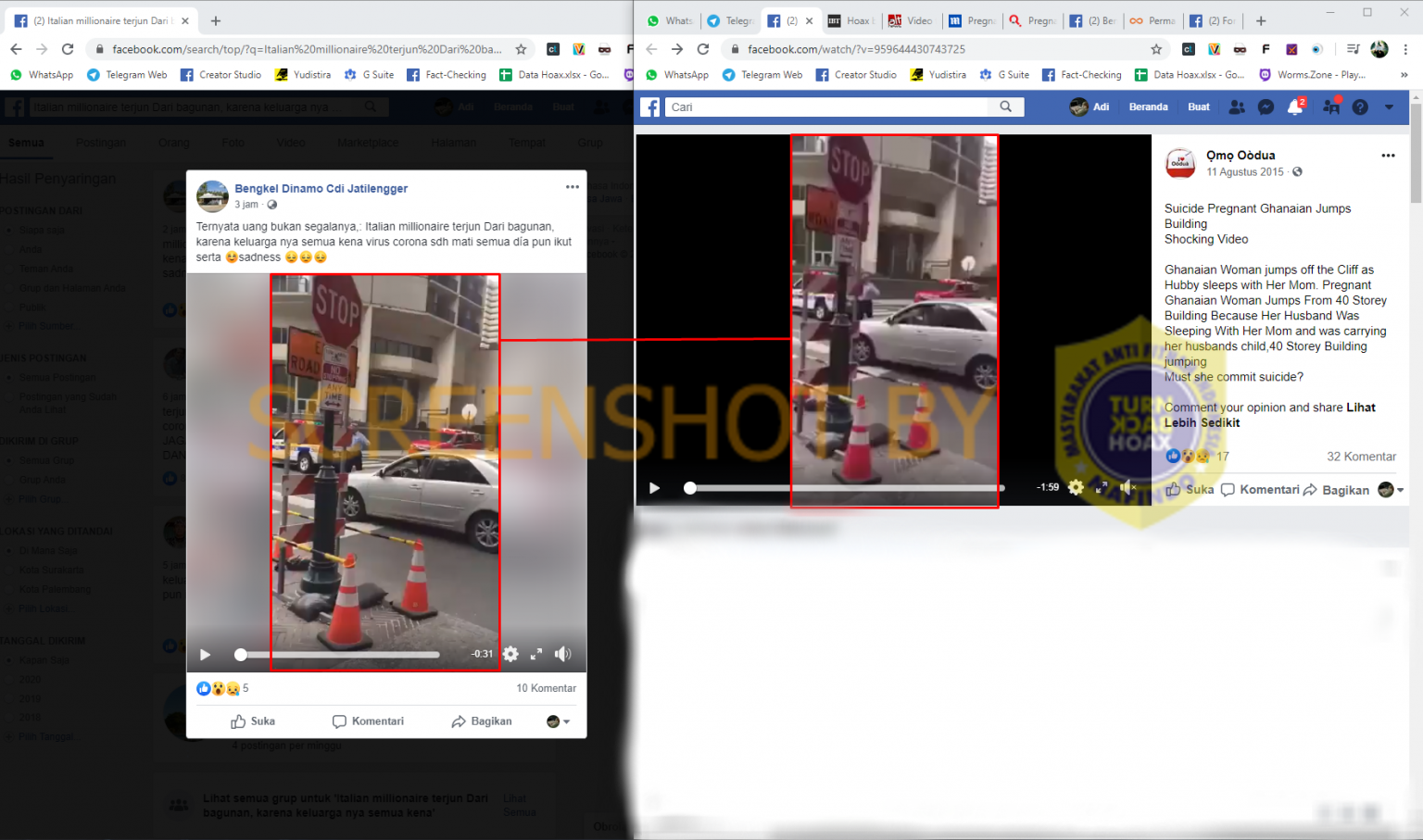
Task: Click Bengkel Dinamo profile picture thumbnail
Action: [x=212, y=196]
